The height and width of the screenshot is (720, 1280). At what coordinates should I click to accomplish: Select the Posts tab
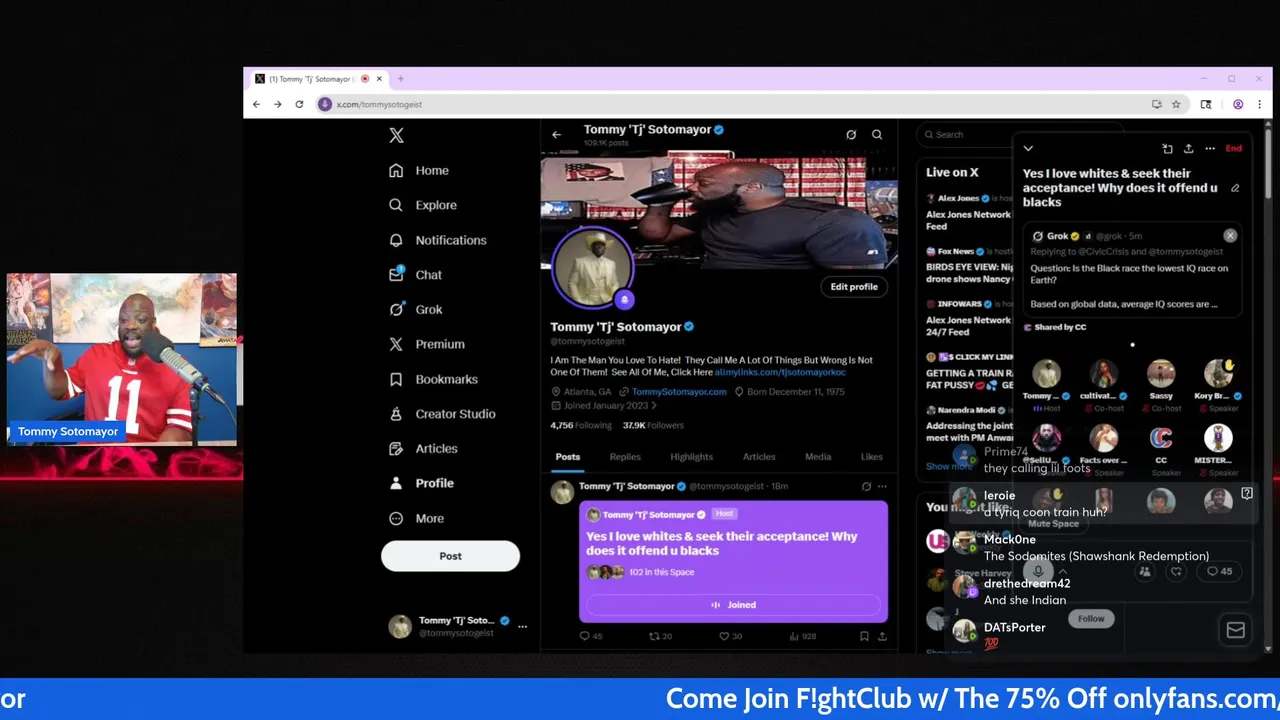pos(568,457)
